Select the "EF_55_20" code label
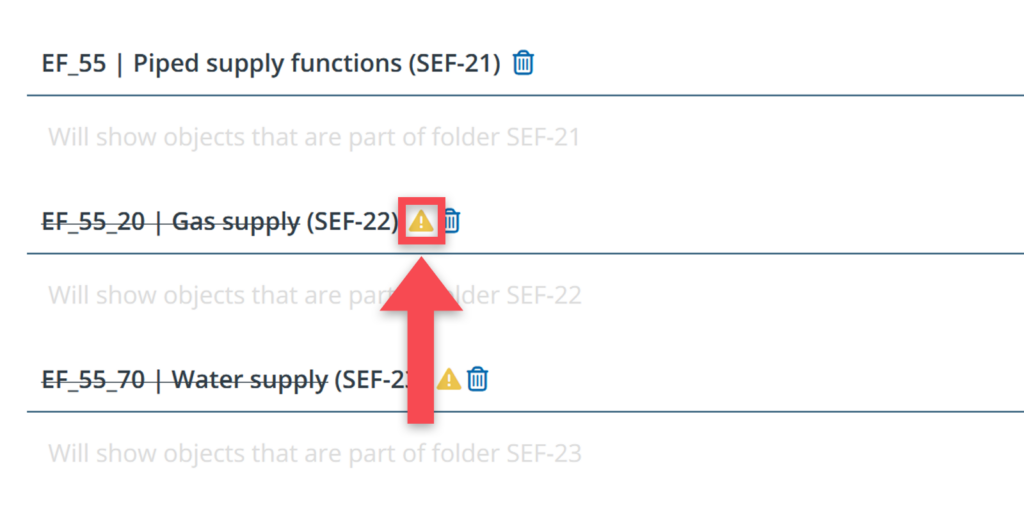This screenshot has height=512, width=1024. pyautogui.click(x=93, y=221)
